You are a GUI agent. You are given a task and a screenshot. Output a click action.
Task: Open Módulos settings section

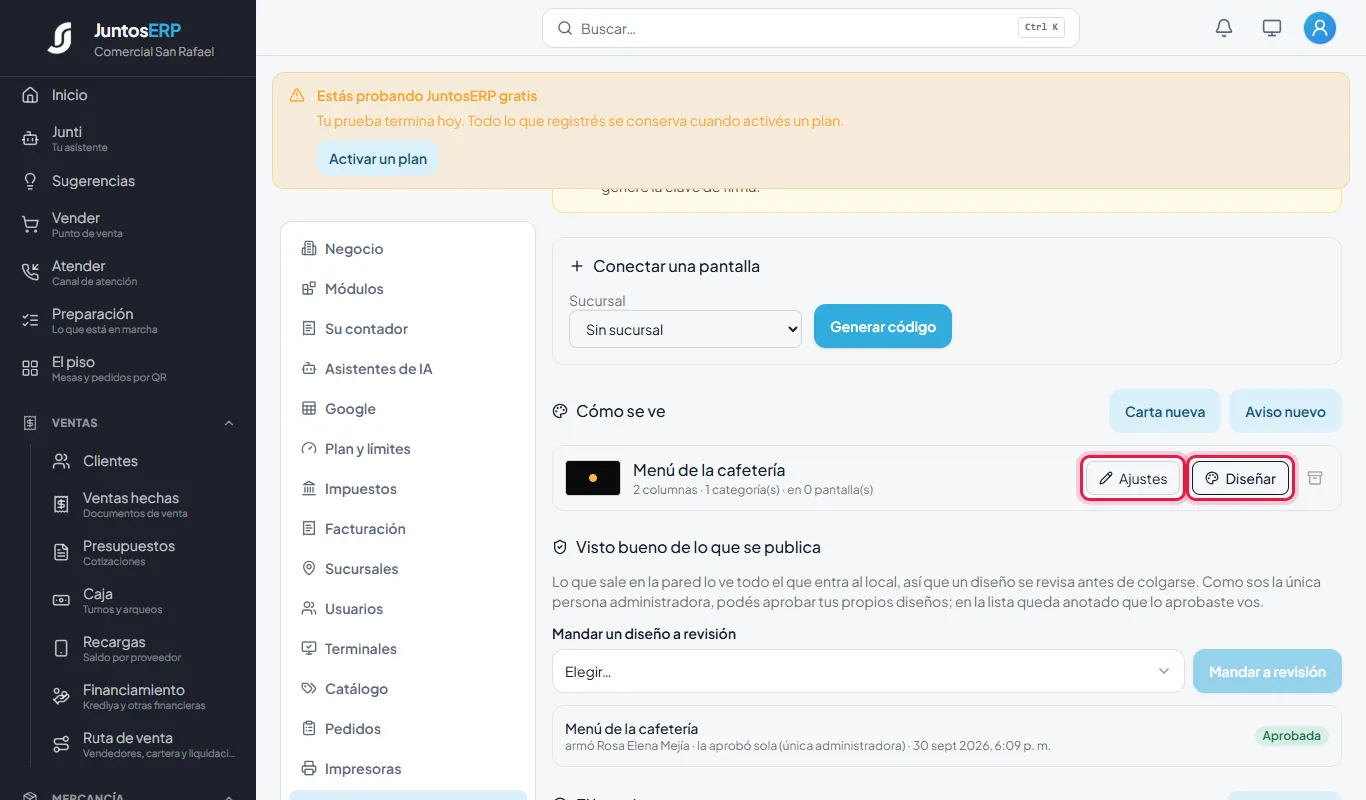408,289
